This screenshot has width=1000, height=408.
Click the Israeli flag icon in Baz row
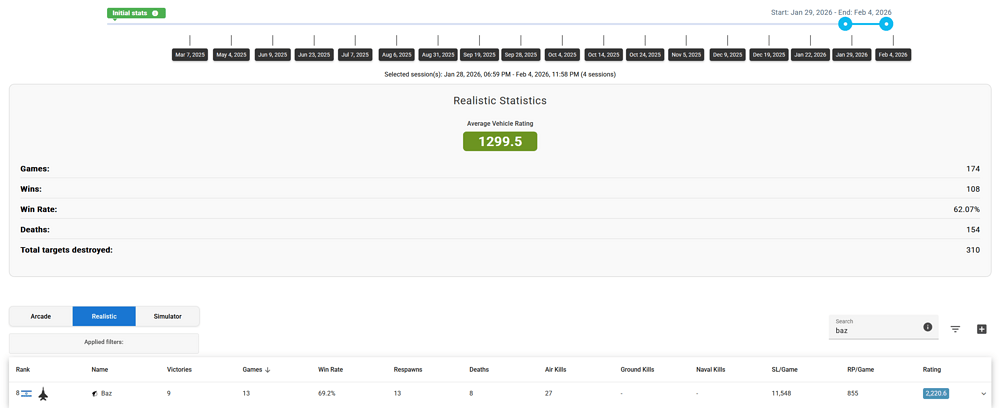[26, 394]
